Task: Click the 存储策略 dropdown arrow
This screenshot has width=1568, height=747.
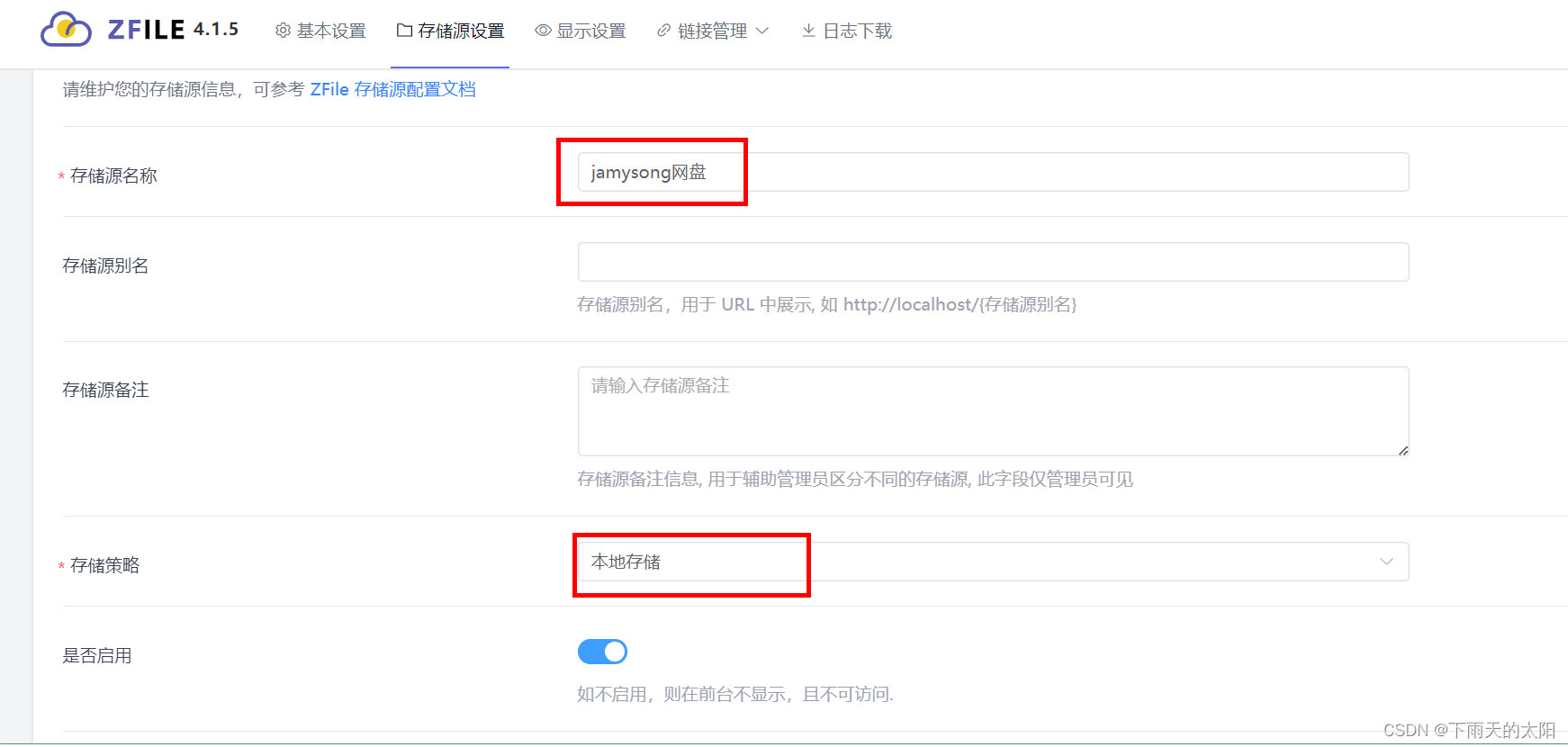Action: [1386, 562]
